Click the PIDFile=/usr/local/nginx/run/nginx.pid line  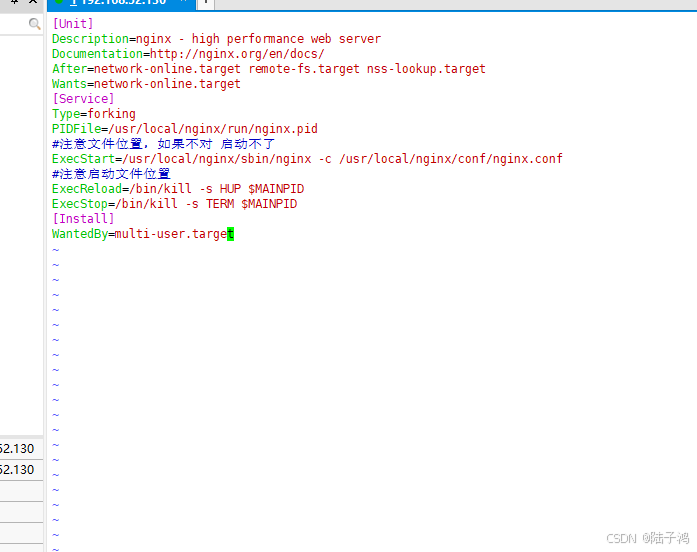pyautogui.click(x=185, y=129)
